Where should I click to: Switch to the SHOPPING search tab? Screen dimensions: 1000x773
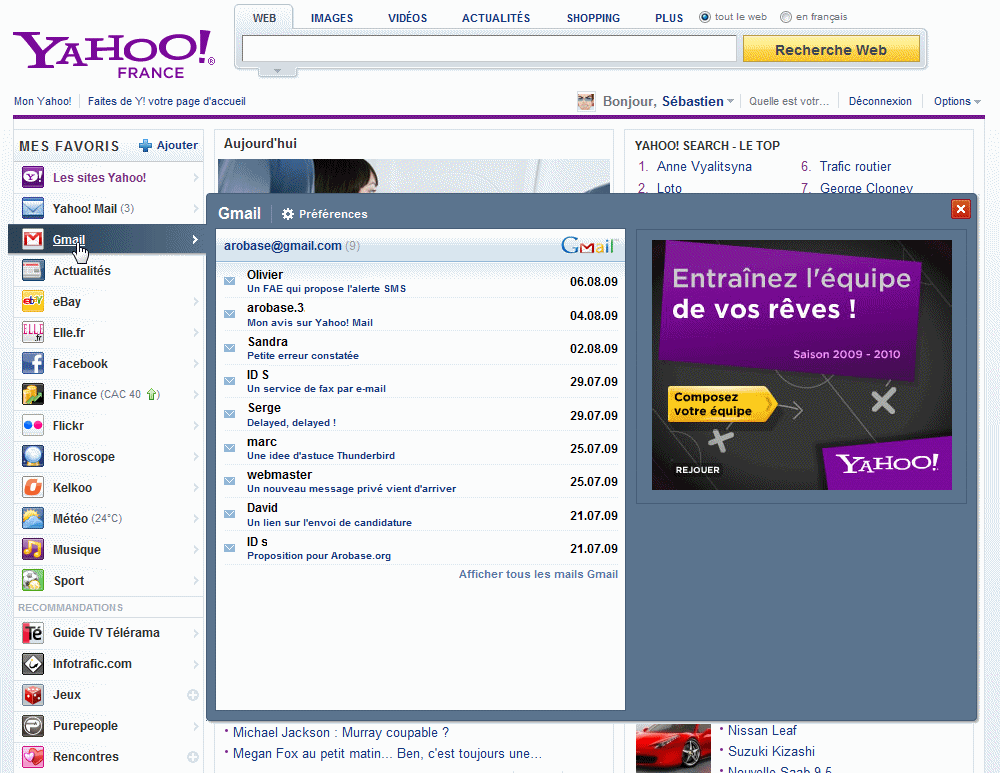[593, 18]
